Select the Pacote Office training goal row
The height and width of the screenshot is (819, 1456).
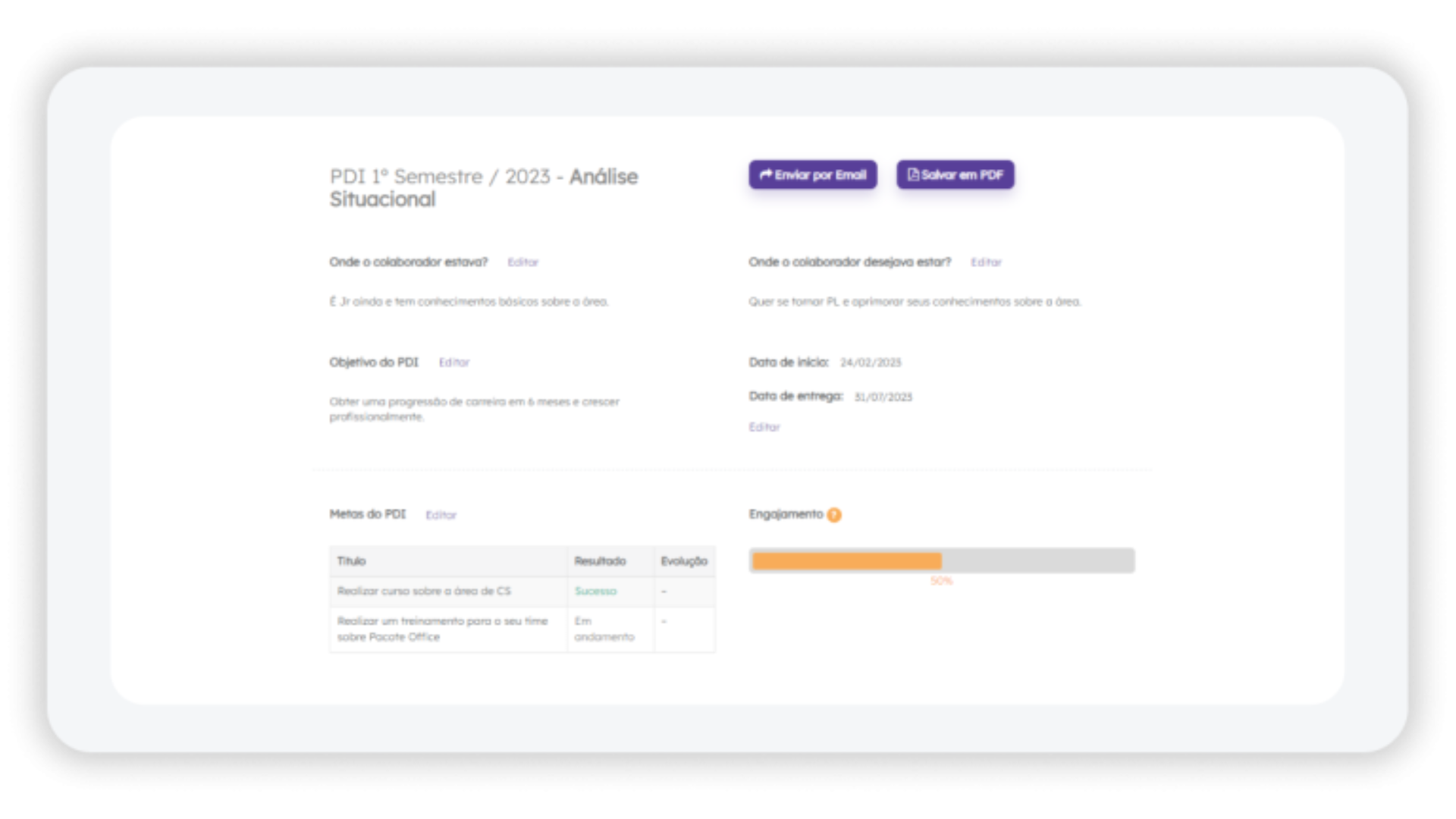522,629
